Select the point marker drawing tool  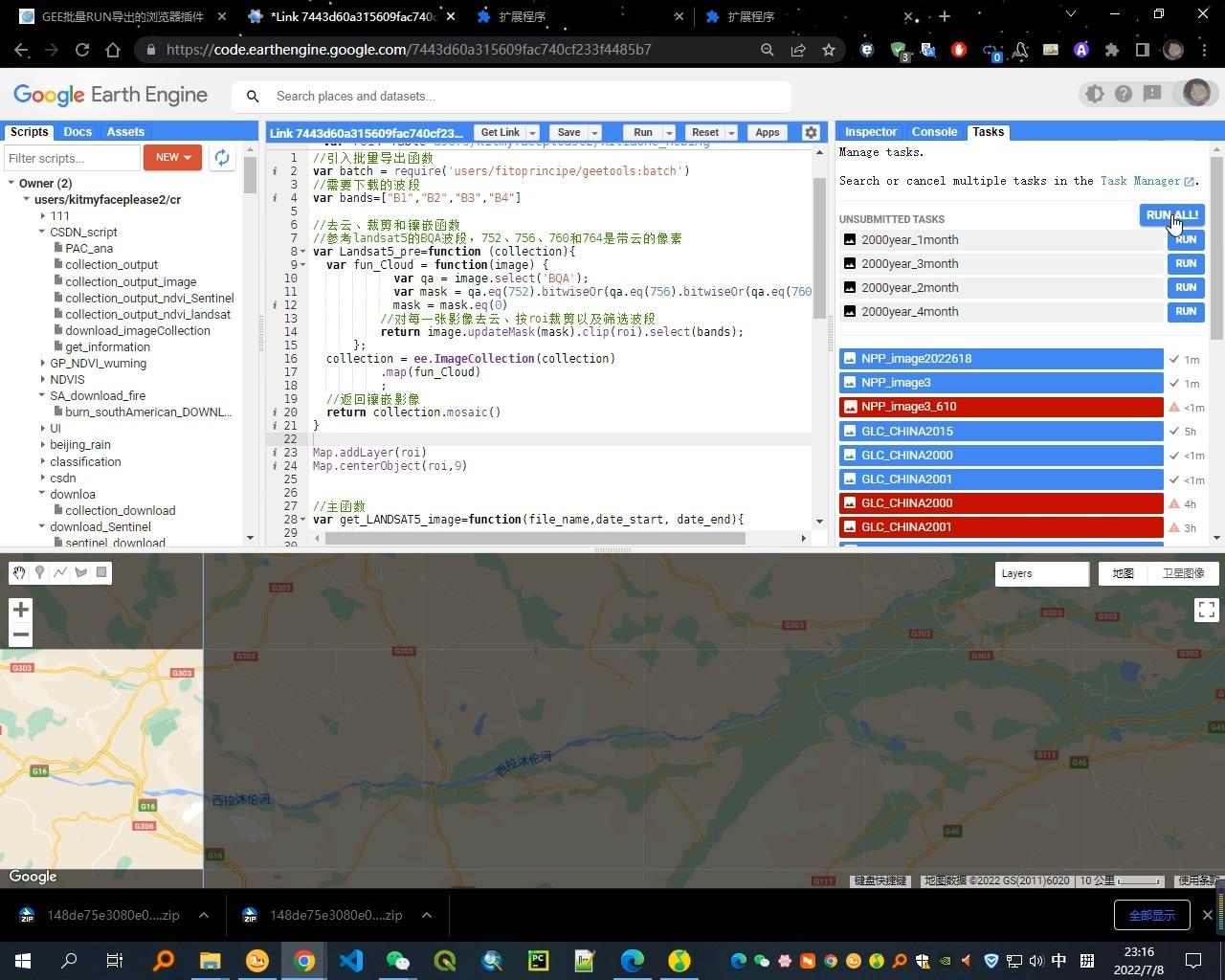point(39,572)
